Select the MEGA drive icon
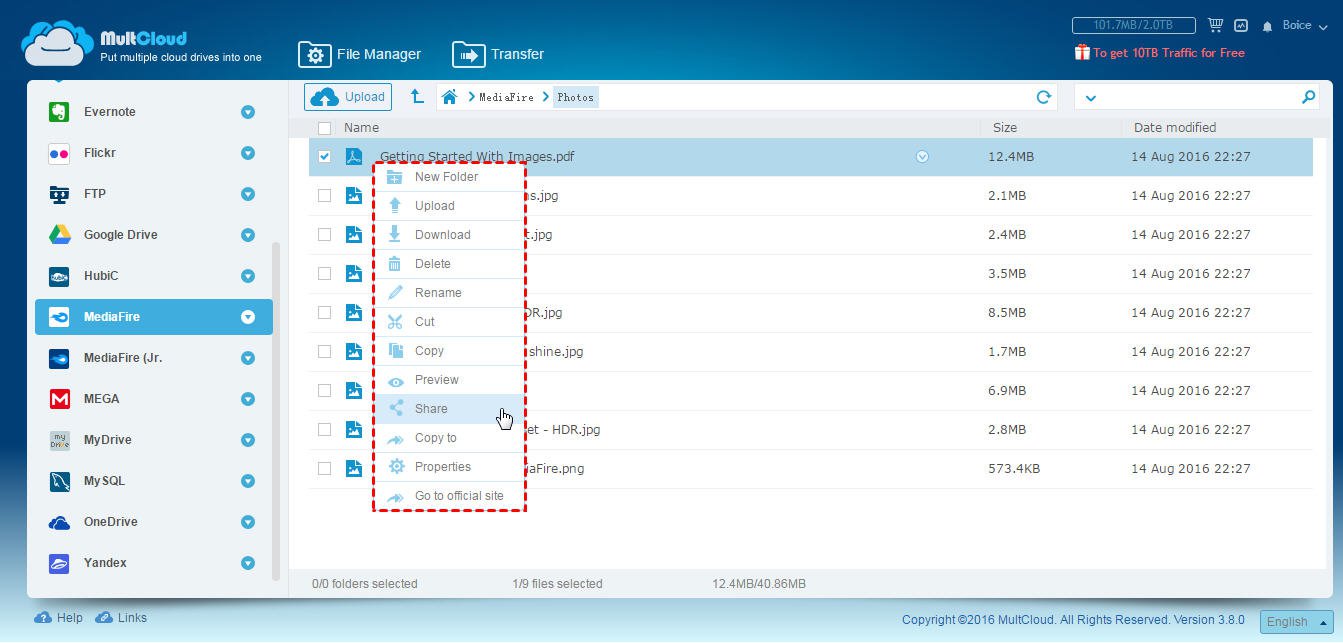The height and width of the screenshot is (643, 1343). pyautogui.click(x=59, y=399)
